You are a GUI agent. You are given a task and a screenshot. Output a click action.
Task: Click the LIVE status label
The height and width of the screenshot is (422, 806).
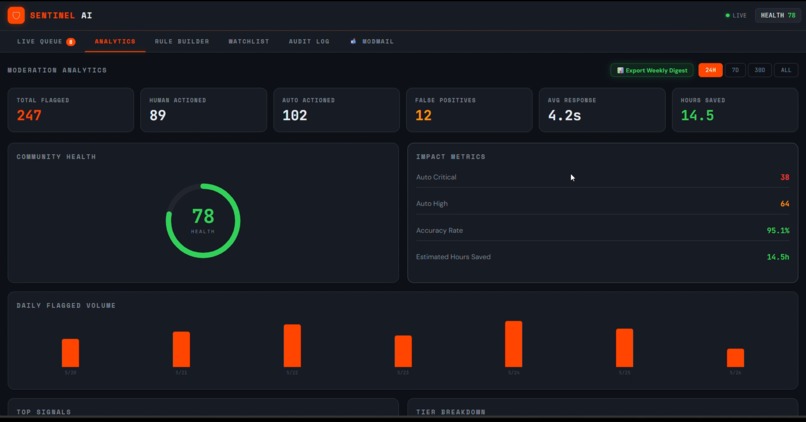click(x=740, y=15)
